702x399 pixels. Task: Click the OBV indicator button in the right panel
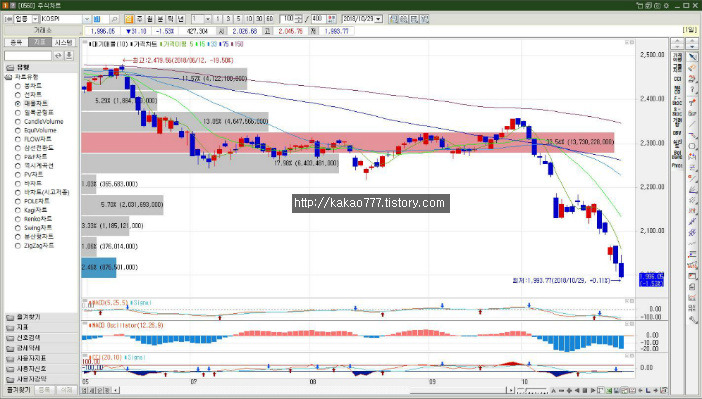(x=677, y=133)
